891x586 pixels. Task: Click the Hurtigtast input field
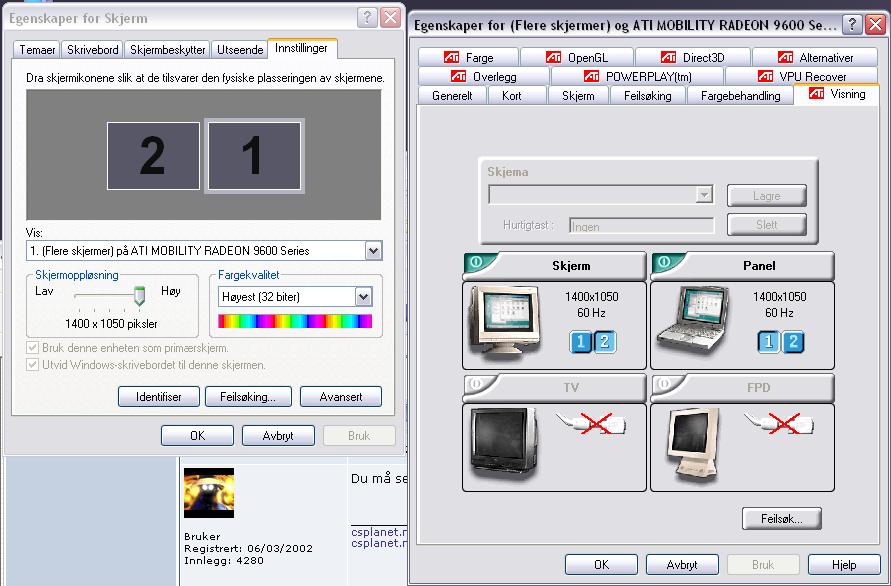click(642, 226)
